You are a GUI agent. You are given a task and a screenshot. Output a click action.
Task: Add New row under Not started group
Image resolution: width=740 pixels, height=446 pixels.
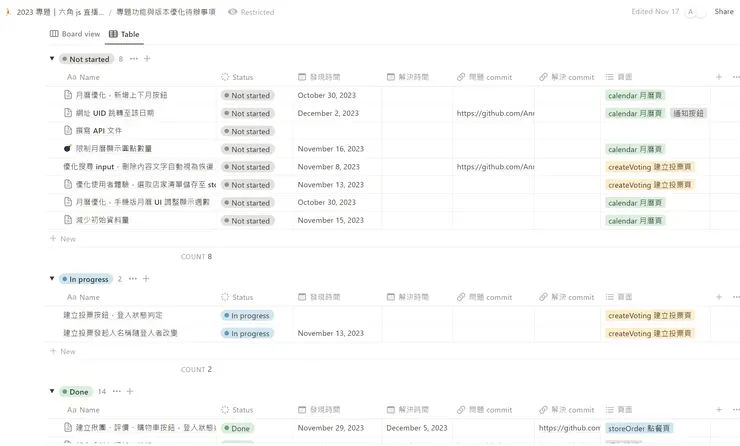click(x=63, y=239)
